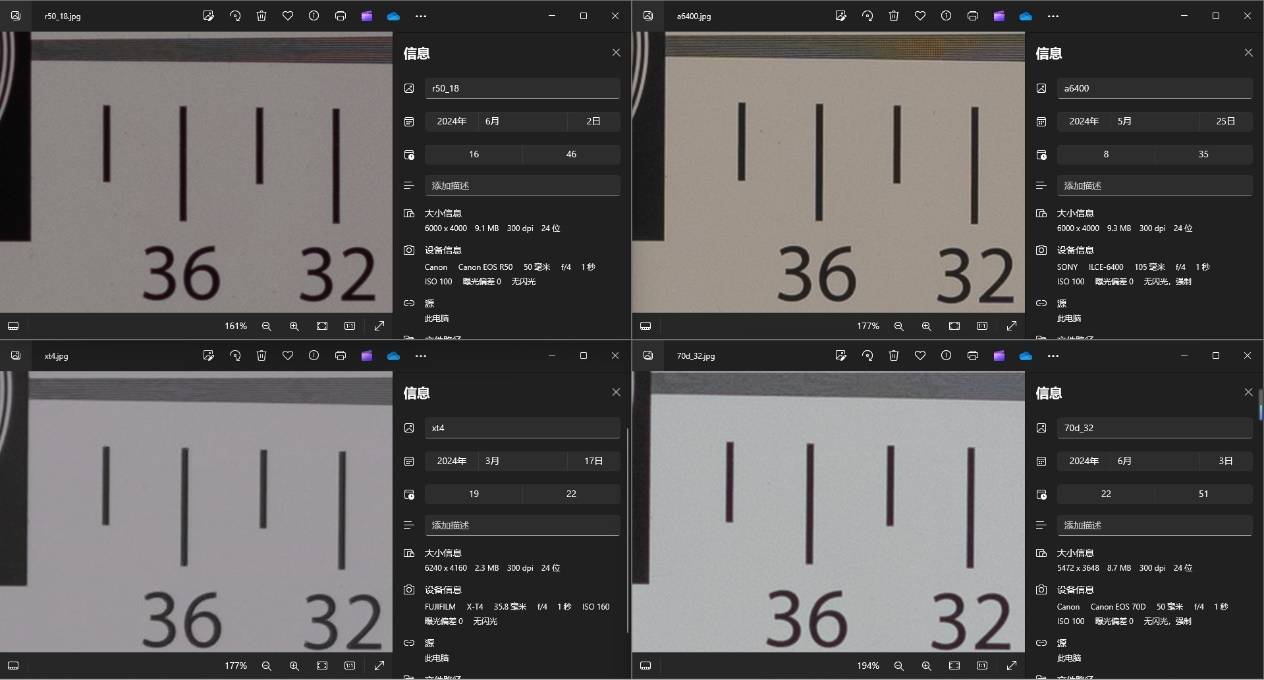Open the See more menu in r50_18.jpg window

point(420,16)
